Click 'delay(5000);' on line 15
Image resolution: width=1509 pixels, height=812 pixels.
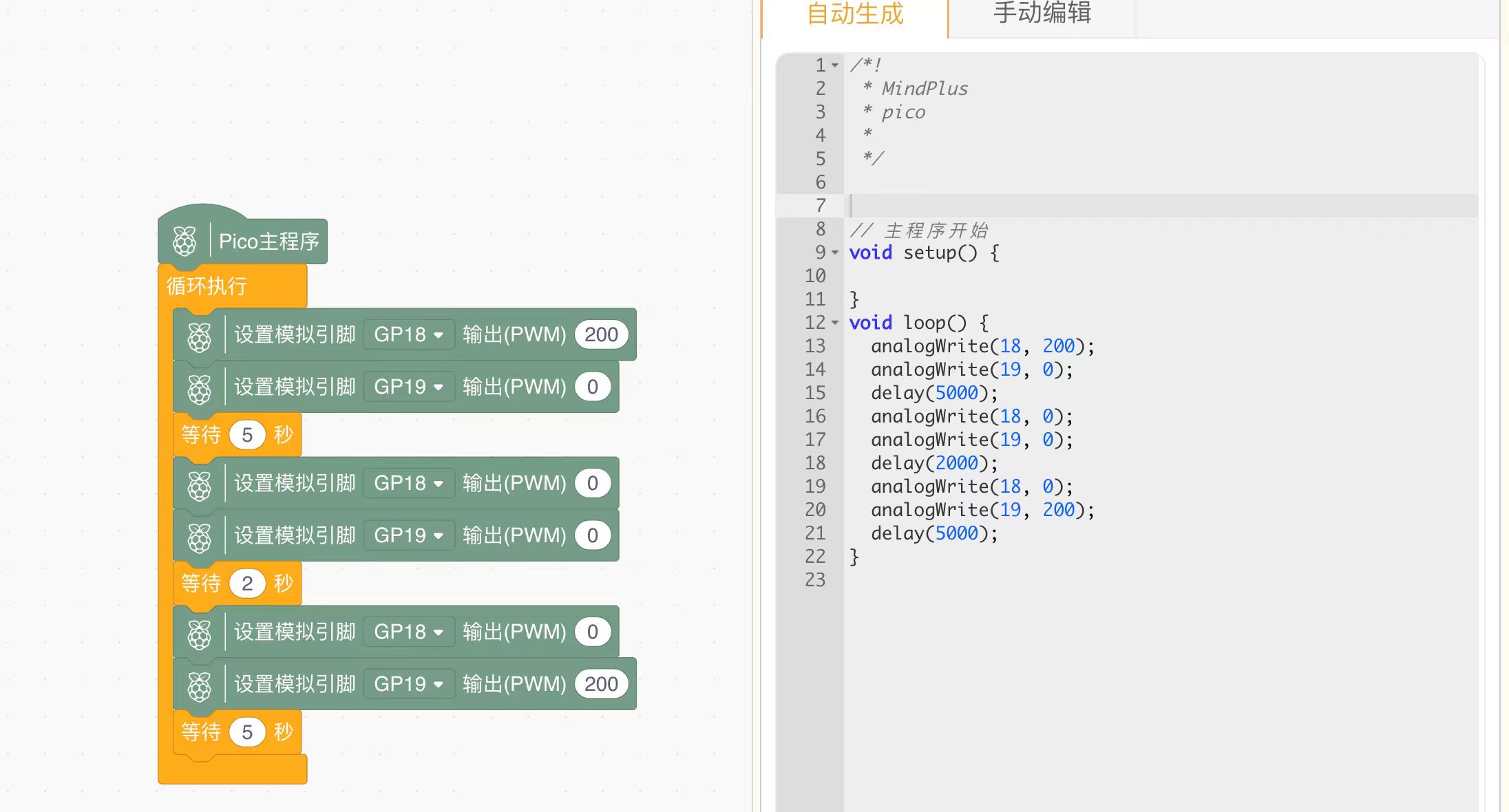tap(934, 393)
